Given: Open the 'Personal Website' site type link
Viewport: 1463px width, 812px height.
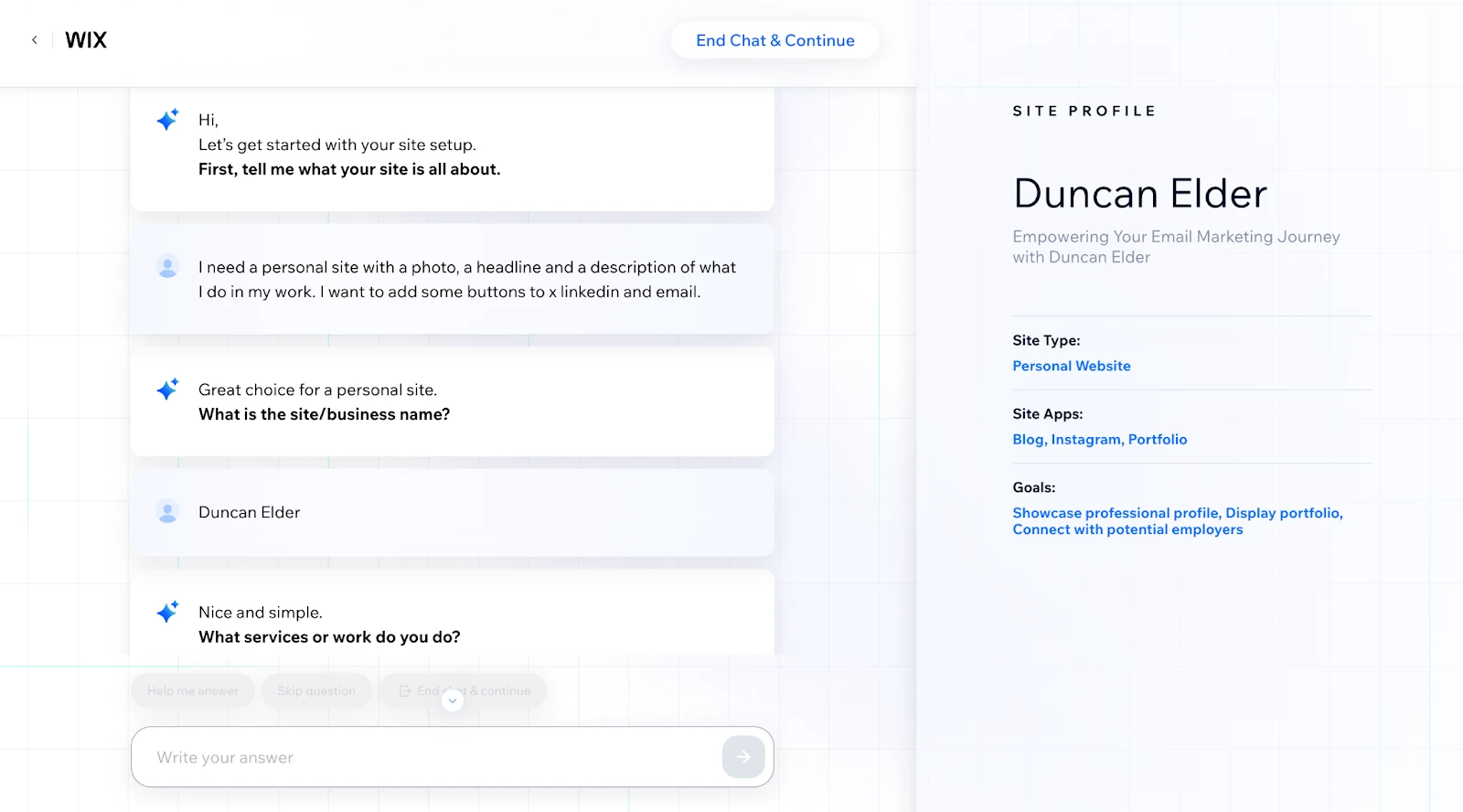Looking at the screenshot, I should (1071, 366).
